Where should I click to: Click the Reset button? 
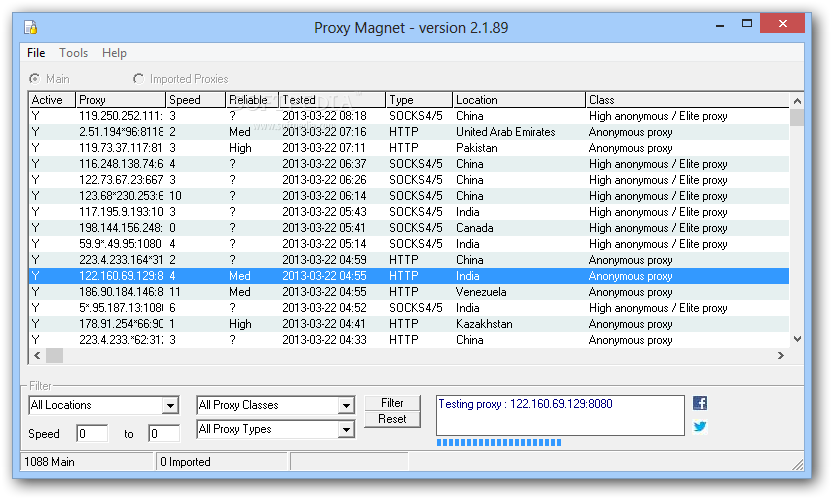[x=392, y=419]
